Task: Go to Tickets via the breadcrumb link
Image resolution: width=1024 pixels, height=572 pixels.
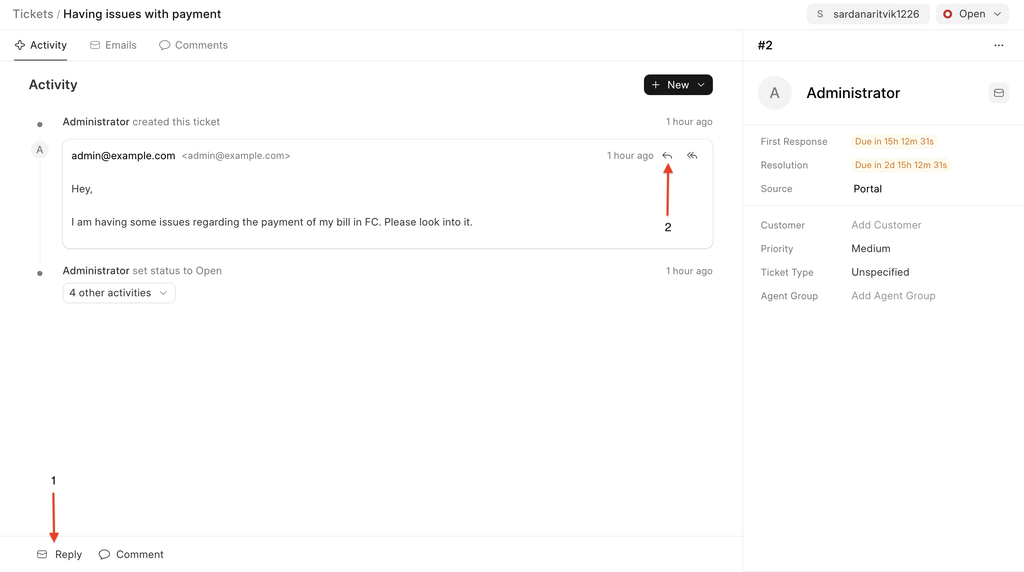Action: pyautogui.click(x=32, y=14)
